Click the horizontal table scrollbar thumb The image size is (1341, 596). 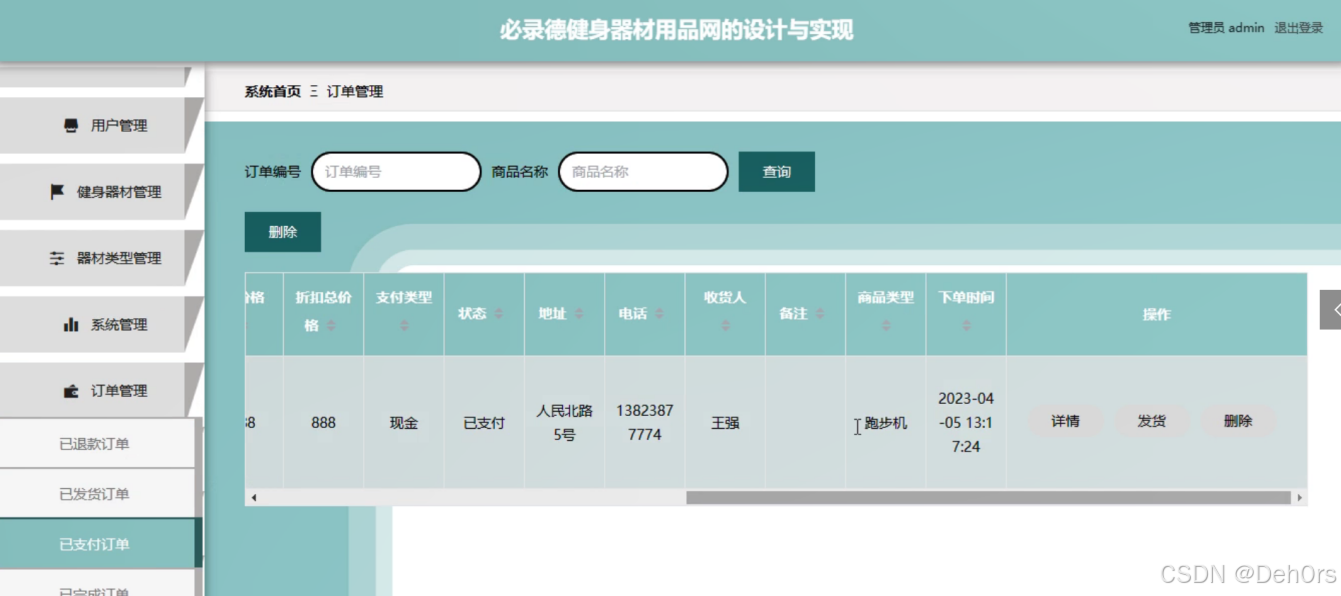click(988, 497)
